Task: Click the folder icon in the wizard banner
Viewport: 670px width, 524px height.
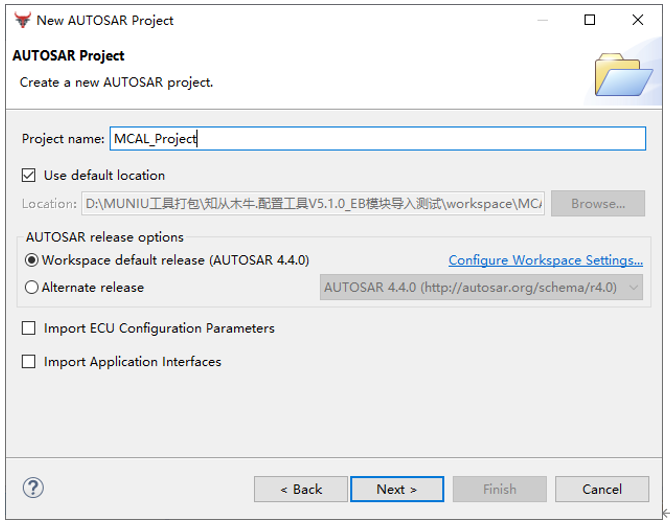Action: point(623,75)
